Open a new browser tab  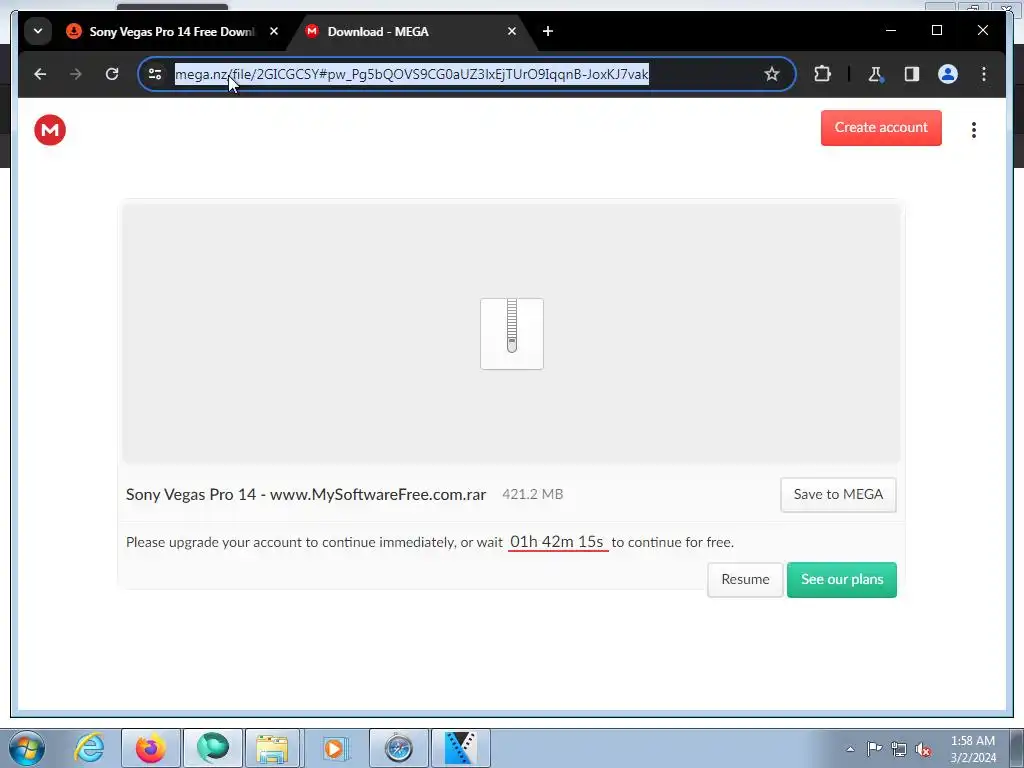[x=548, y=31]
